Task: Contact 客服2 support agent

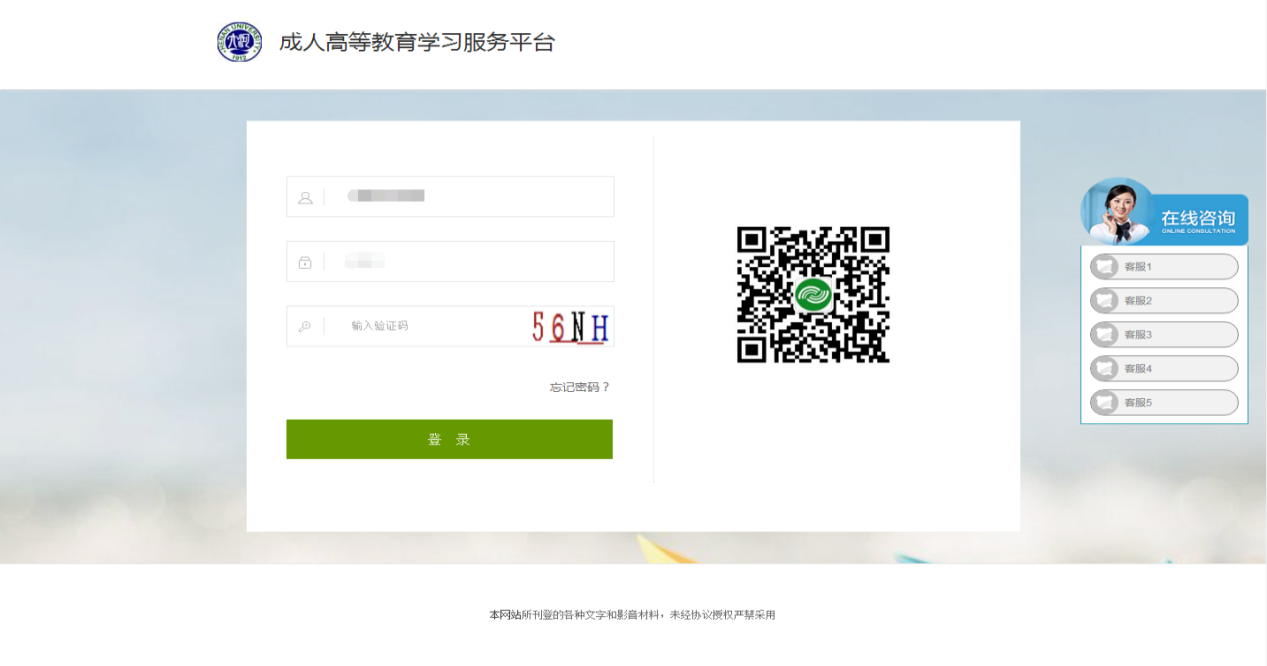Action: point(1164,301)
